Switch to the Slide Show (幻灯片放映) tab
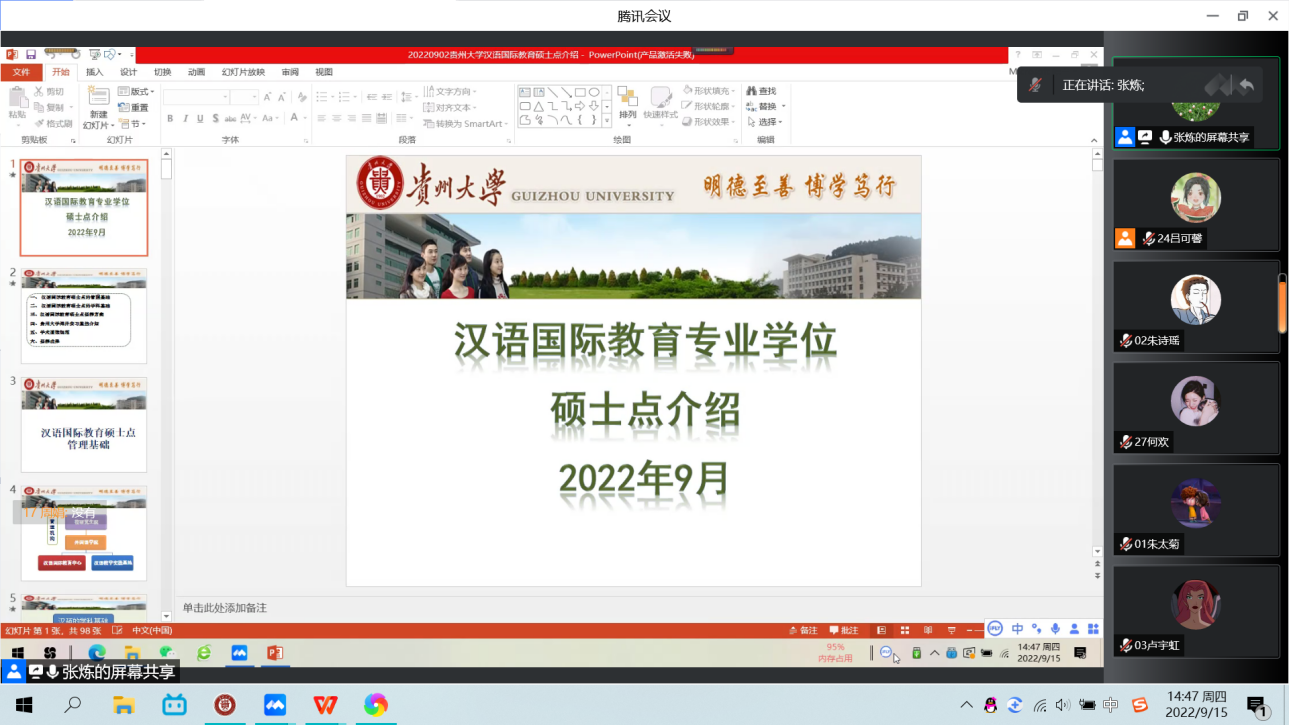Image resolution: width=1289 pixels, height=725 pixels. tap(243, 72)
